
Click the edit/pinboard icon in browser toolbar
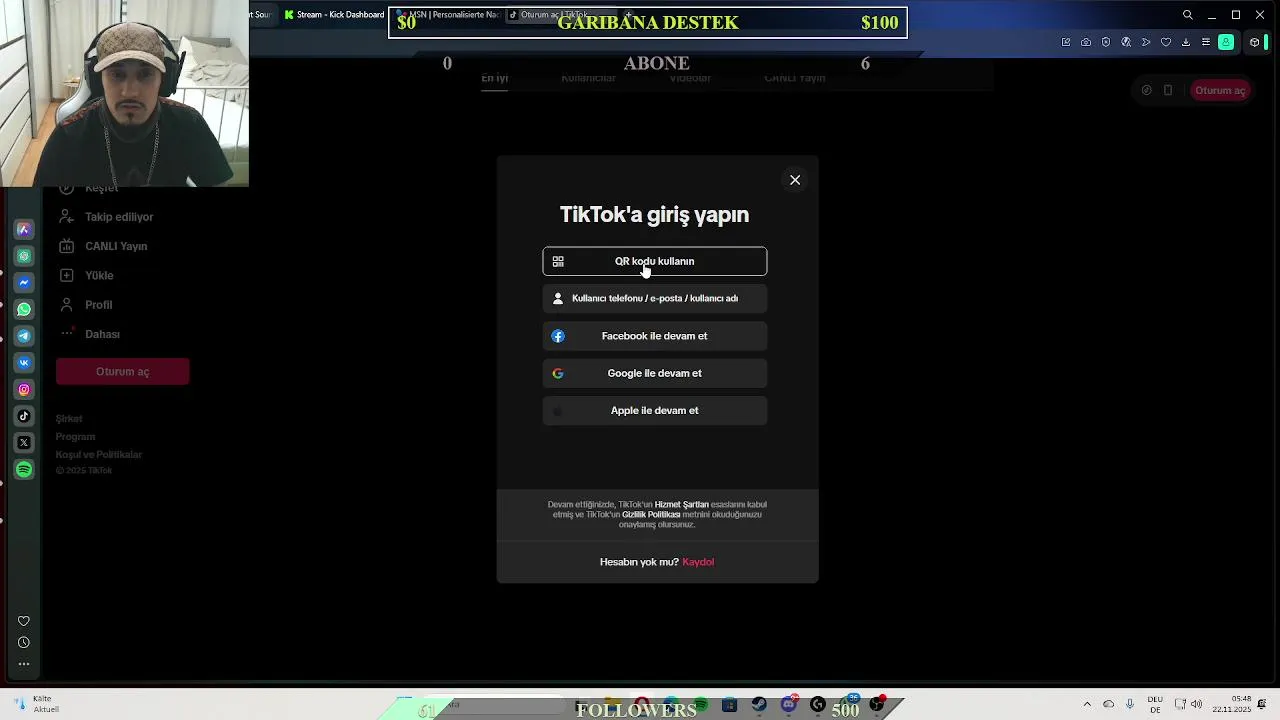pyautogui.click(x=1066, y=42)
